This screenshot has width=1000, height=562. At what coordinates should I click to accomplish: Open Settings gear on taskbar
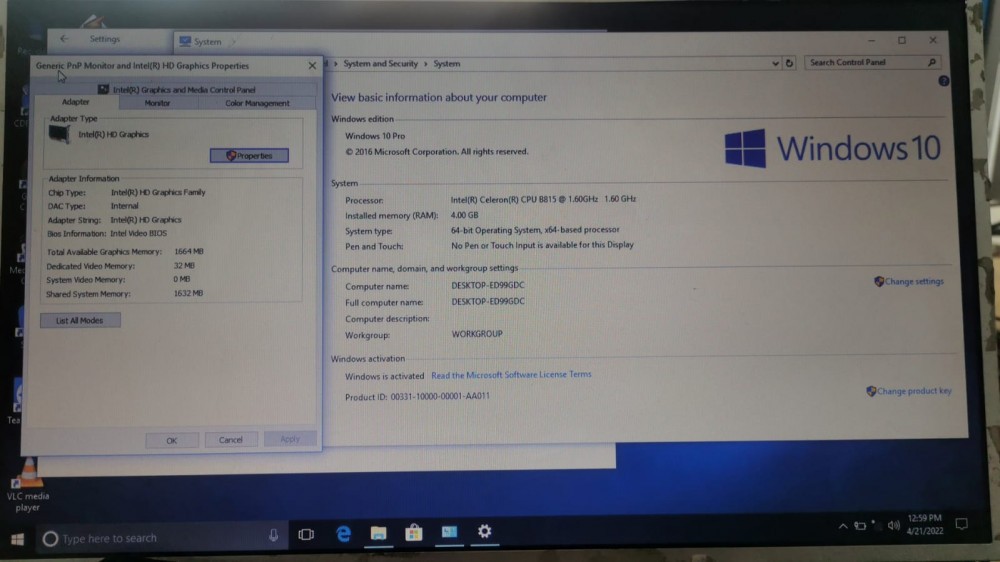coord(485,531)
